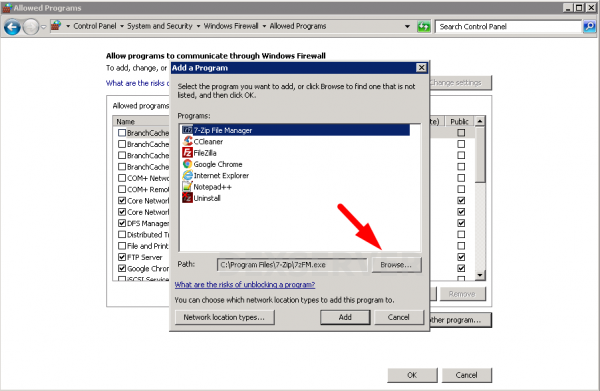This screenshot has height=391, width=600.
Task: Click the Remove button
Action: click(462, 294)
